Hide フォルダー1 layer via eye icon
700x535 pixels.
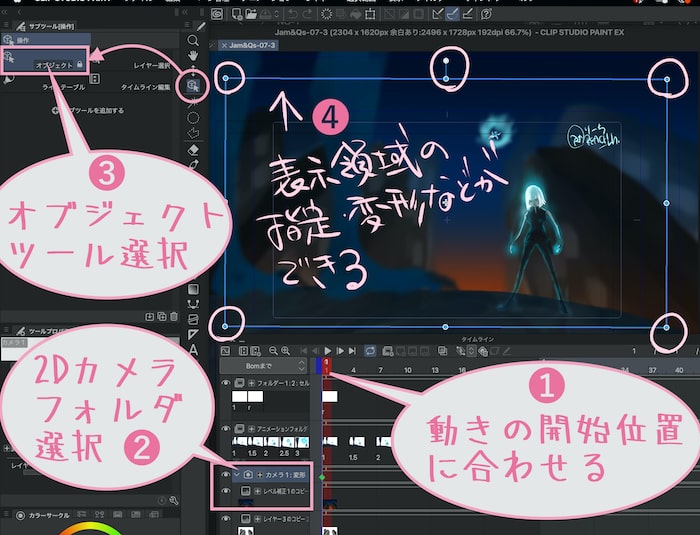[225, 383]
